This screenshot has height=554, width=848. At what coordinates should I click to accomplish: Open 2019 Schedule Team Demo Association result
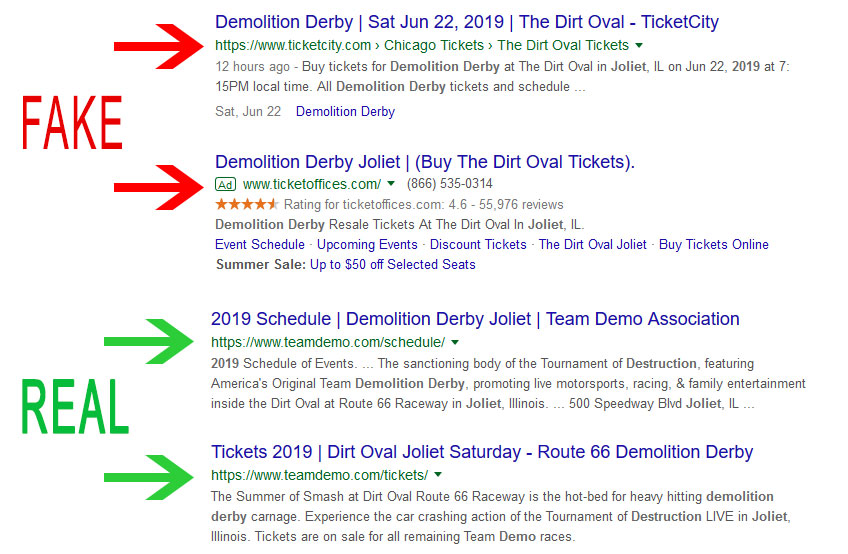click(x=475, y=319)
